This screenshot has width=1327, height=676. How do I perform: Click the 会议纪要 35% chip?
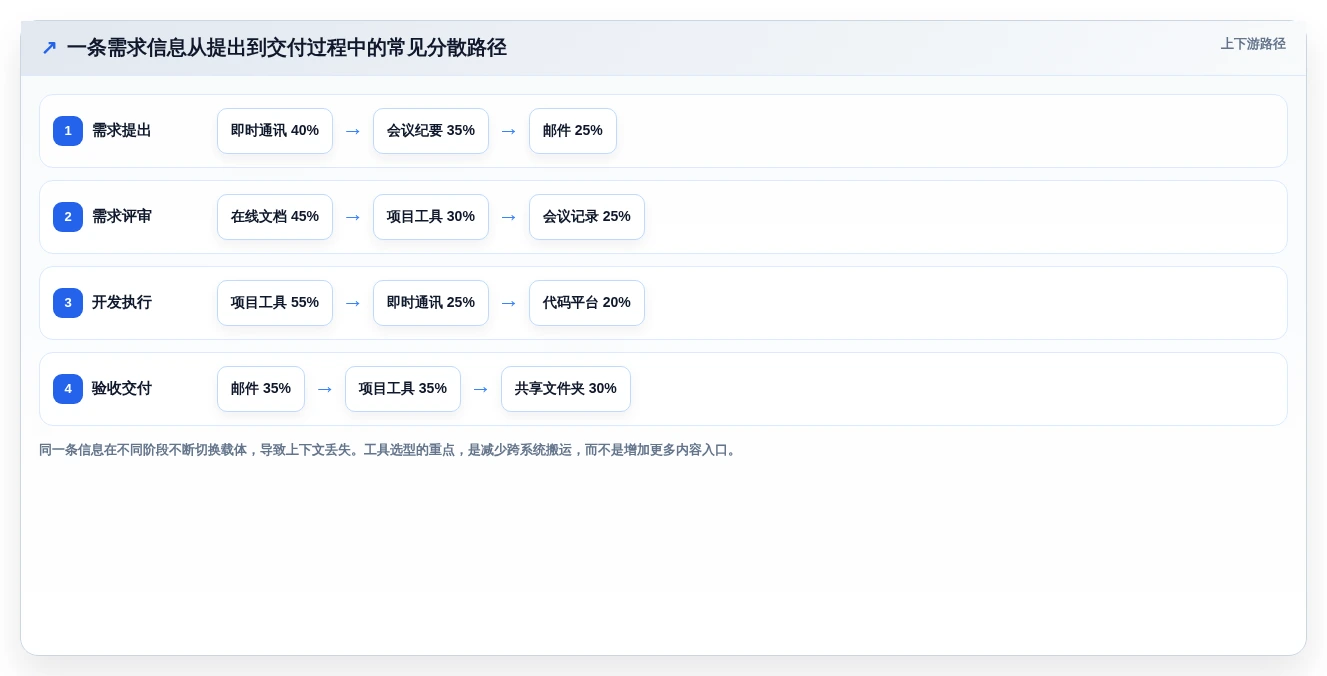pos(431,131)
